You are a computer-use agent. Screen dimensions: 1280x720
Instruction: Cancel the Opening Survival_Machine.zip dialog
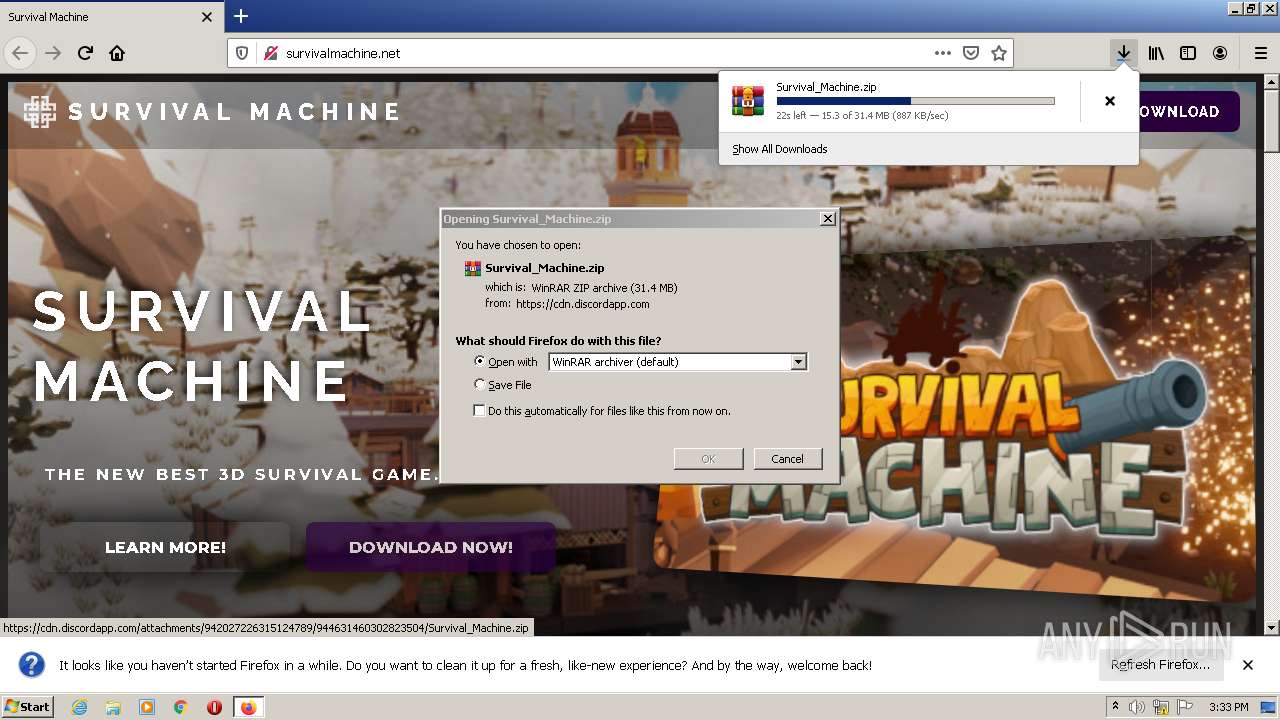(787, 459)
